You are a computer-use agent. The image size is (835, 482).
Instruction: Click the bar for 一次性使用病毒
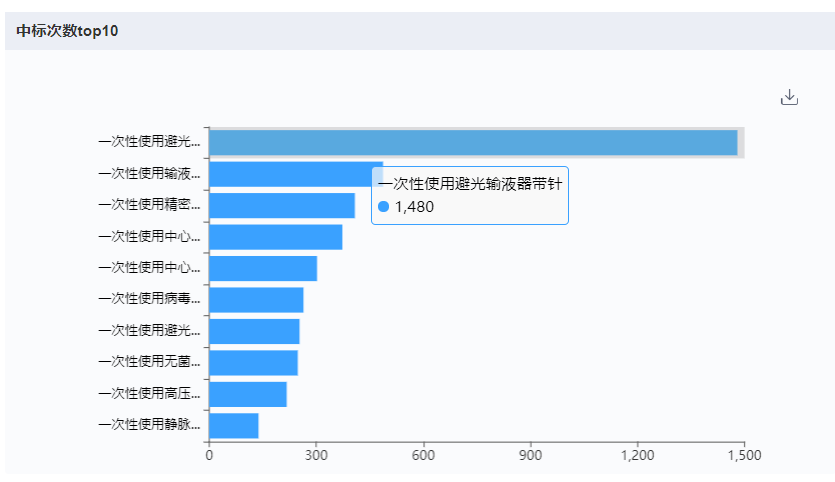[x=256, y=300]
